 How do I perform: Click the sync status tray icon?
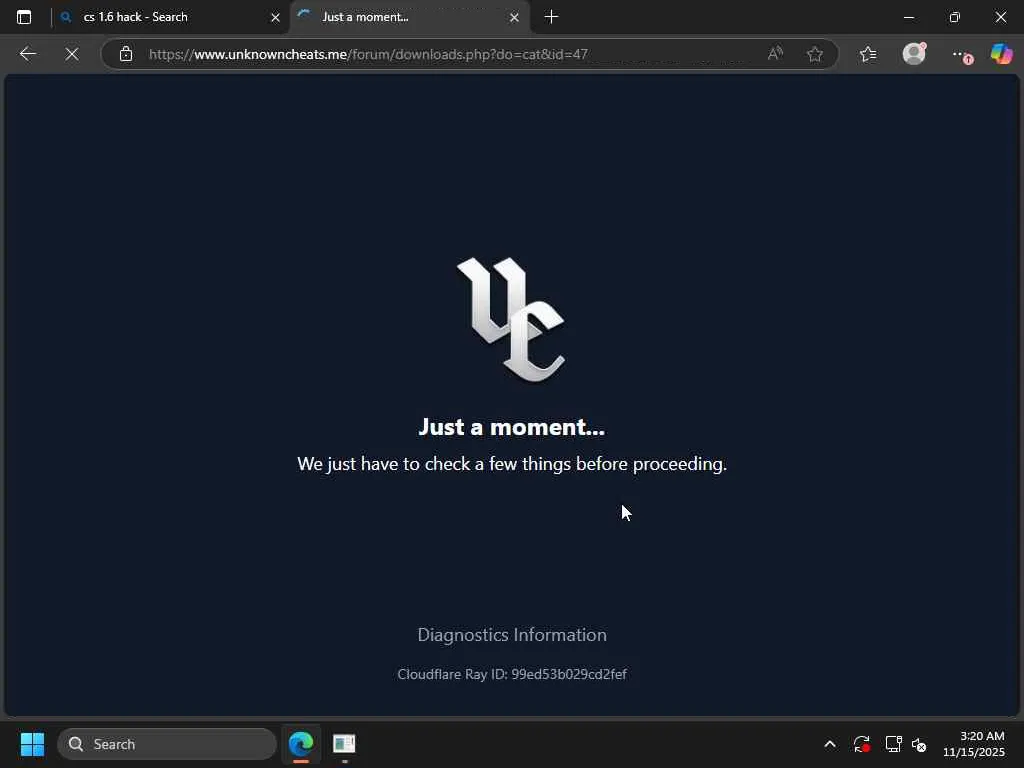point(861,744)
